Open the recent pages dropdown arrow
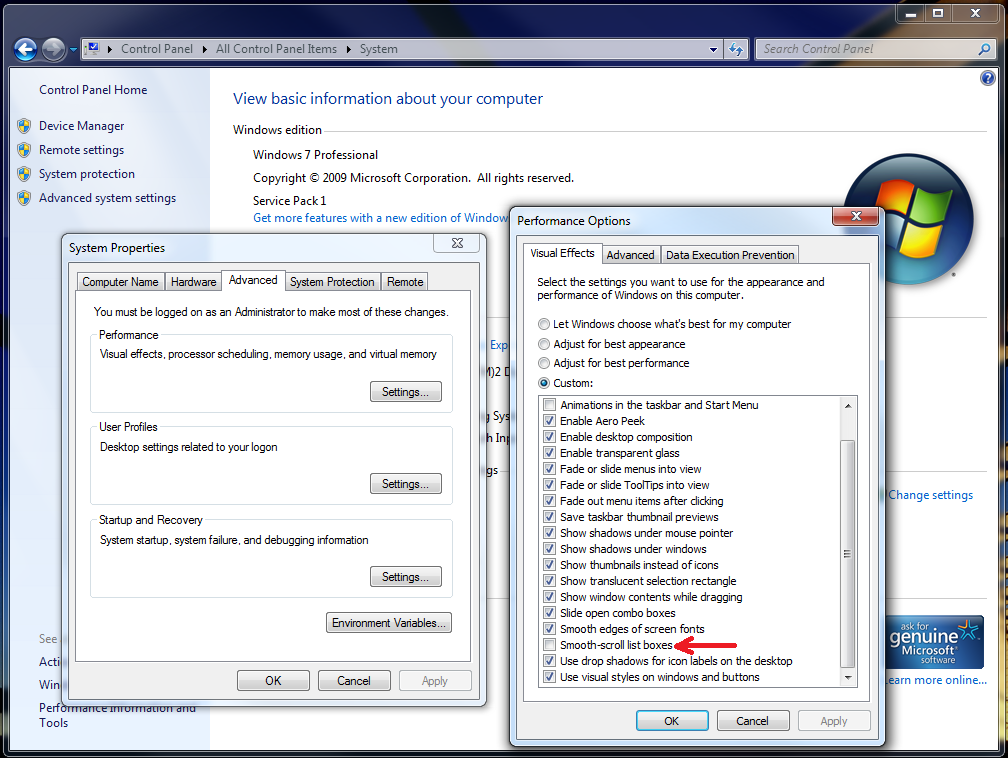This screenshot has width=1008, height=758. coord(73,50)
